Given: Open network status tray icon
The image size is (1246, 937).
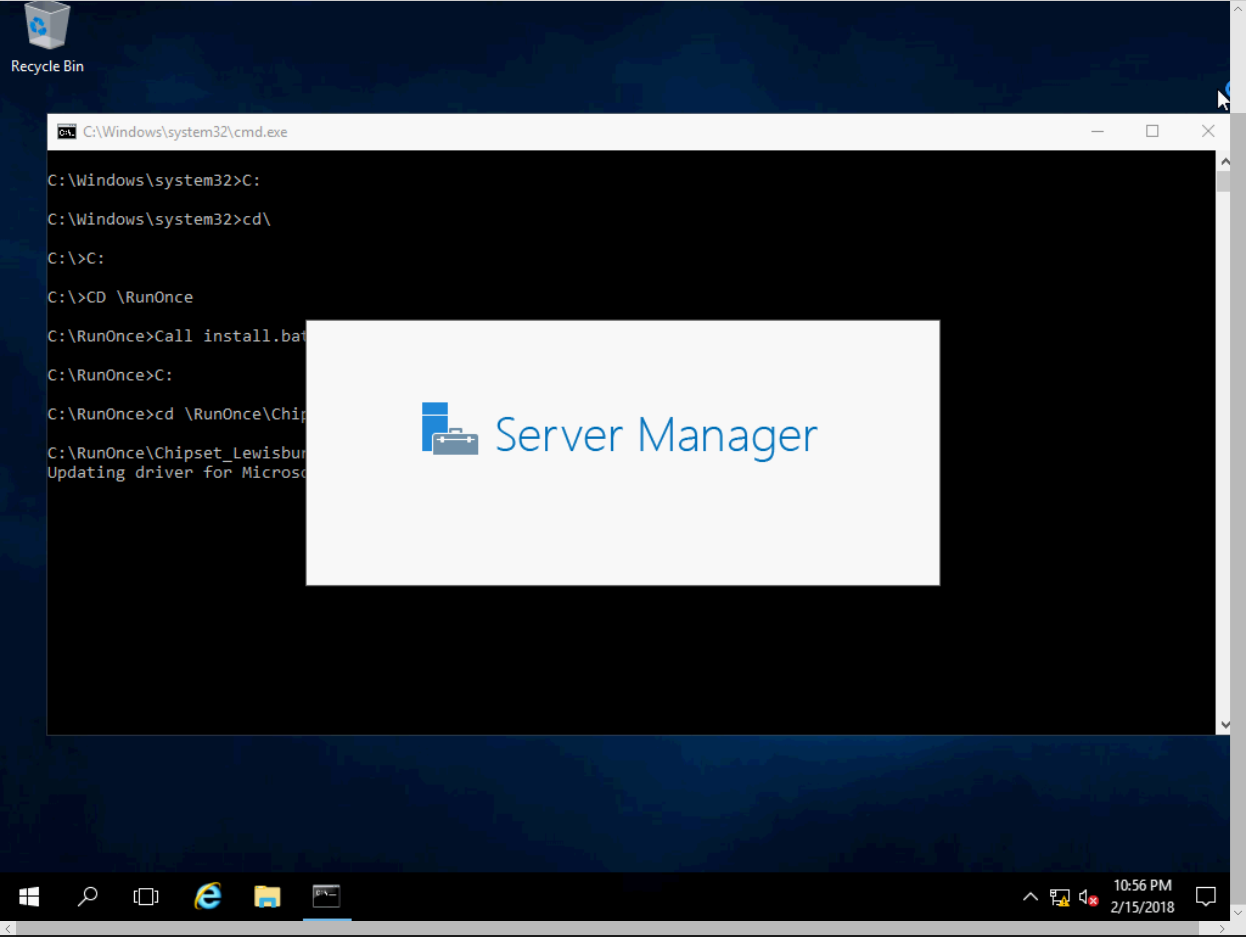Looking at the screenshot, I should 1060,897.
